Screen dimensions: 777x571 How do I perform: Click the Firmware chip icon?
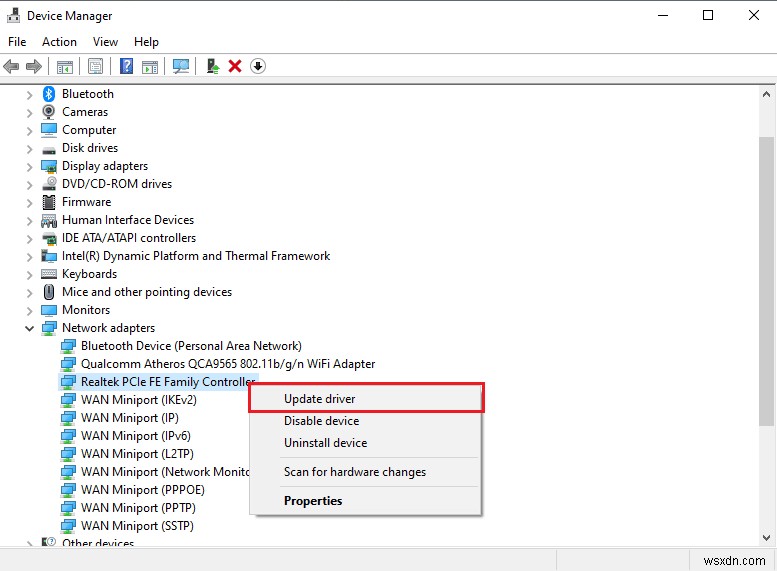pos(49,202)
